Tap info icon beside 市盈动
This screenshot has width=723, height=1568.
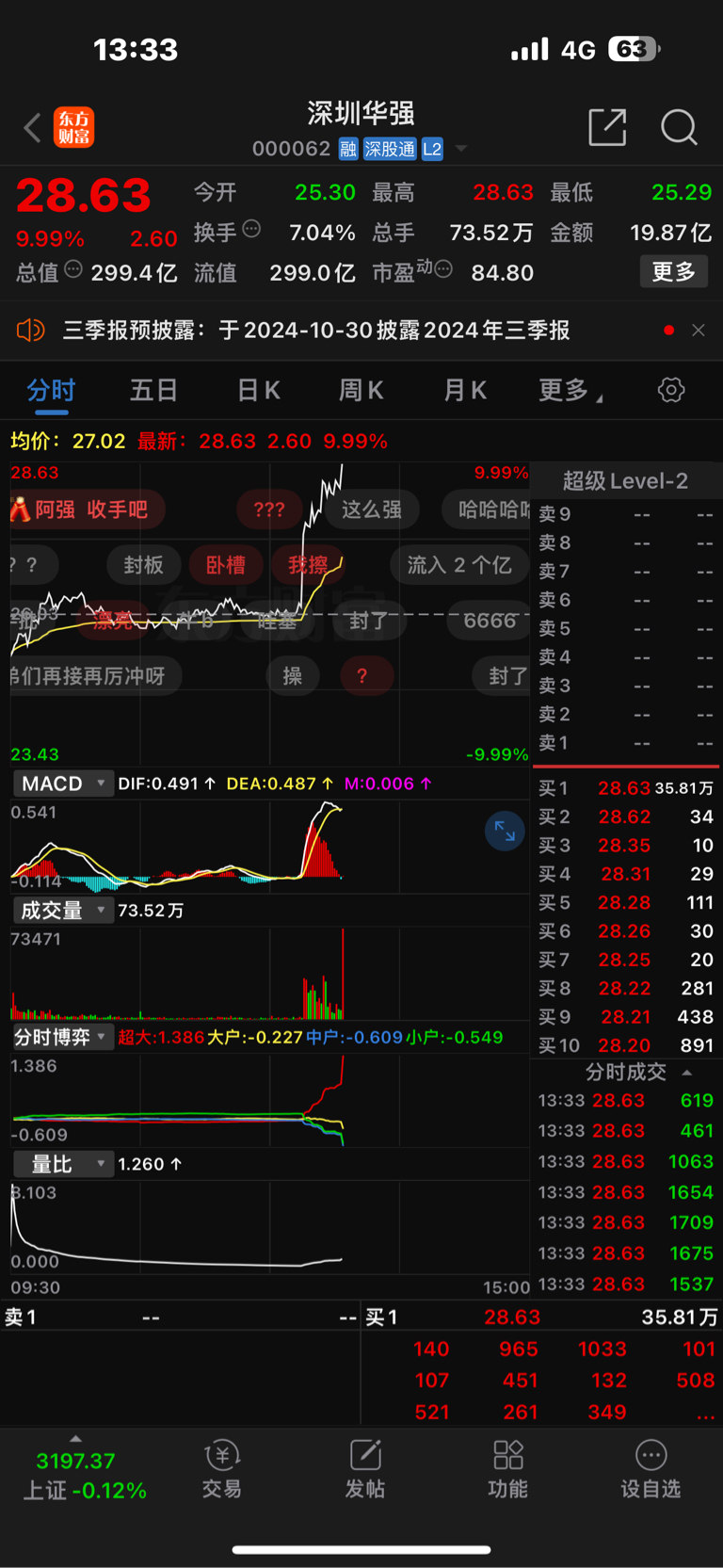[443, 269]
